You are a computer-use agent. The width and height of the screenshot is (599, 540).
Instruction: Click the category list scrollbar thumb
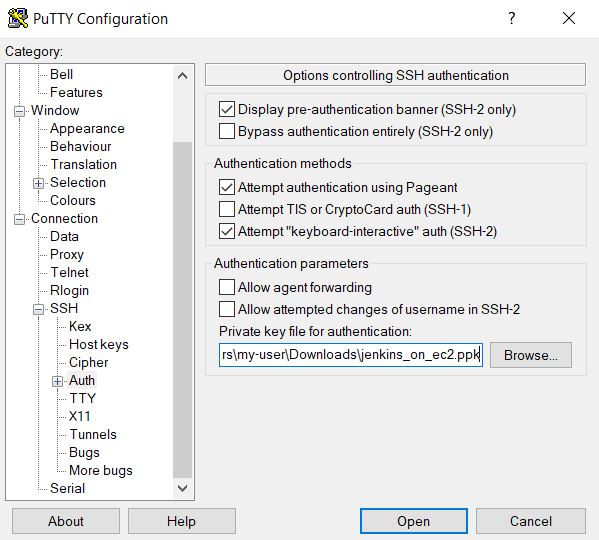click(183, 310)
